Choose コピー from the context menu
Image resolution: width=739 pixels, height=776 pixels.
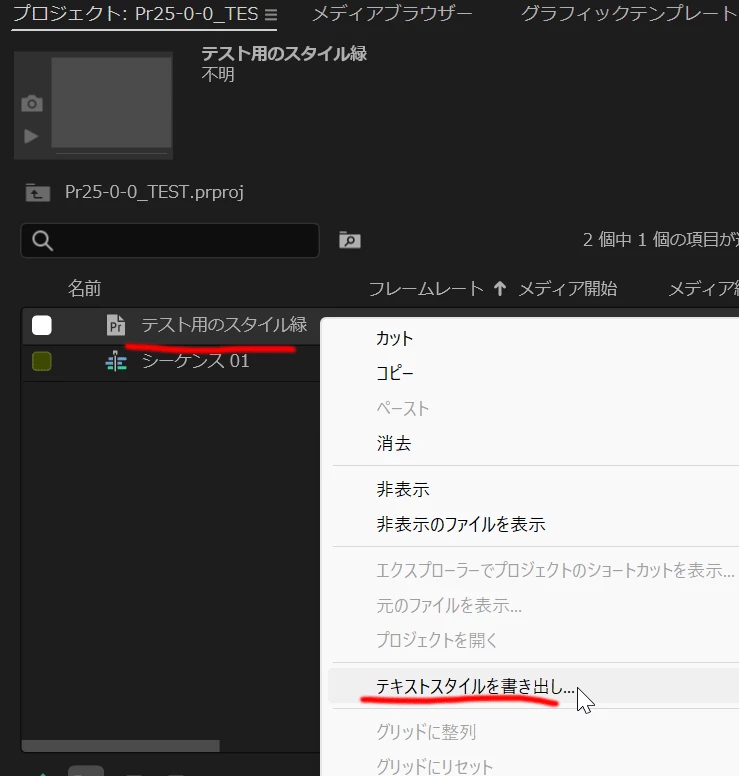pos(394,373)
